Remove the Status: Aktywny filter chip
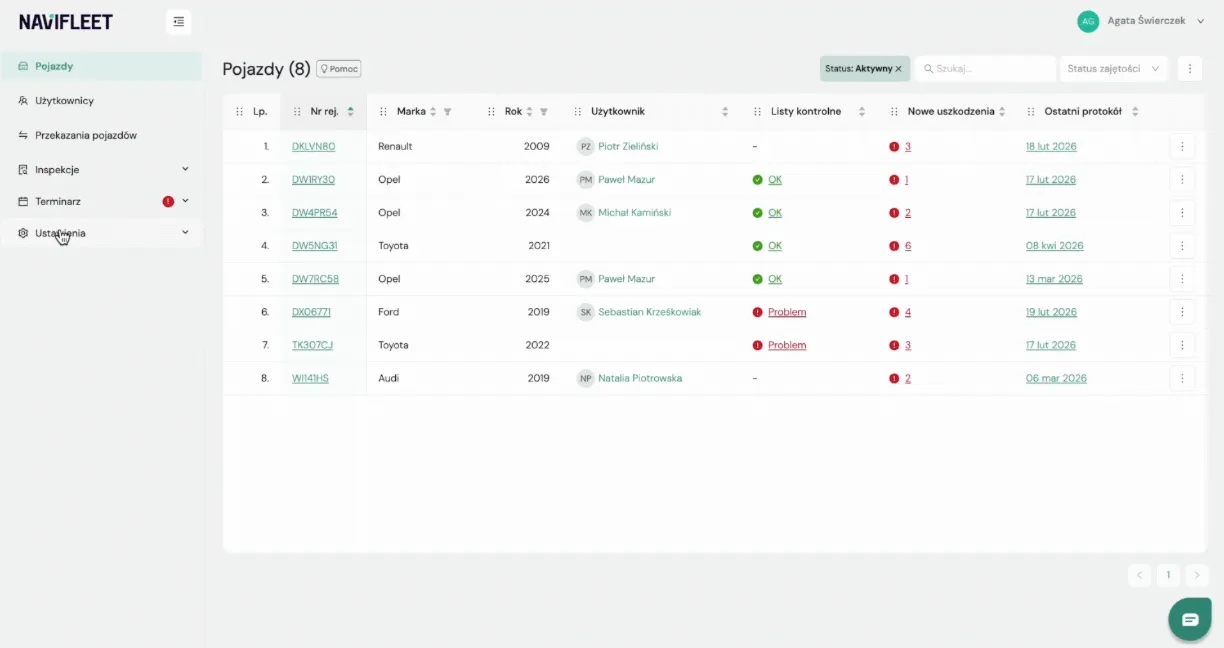 (898, 69)
